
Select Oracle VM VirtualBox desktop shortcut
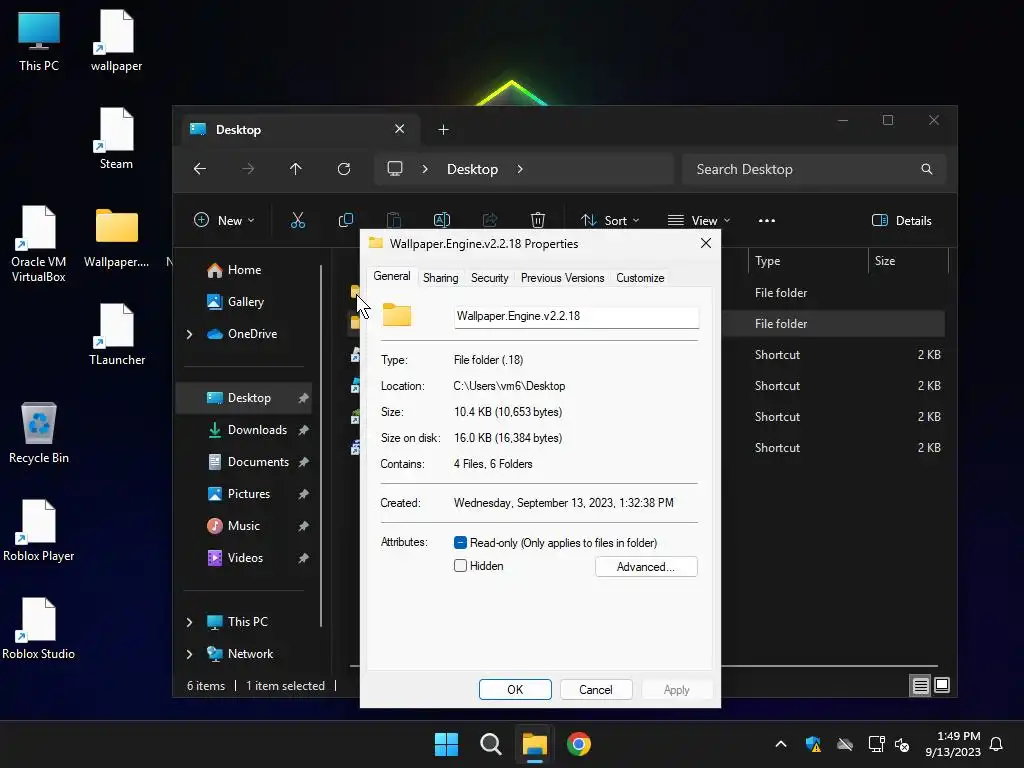point(39,244)
